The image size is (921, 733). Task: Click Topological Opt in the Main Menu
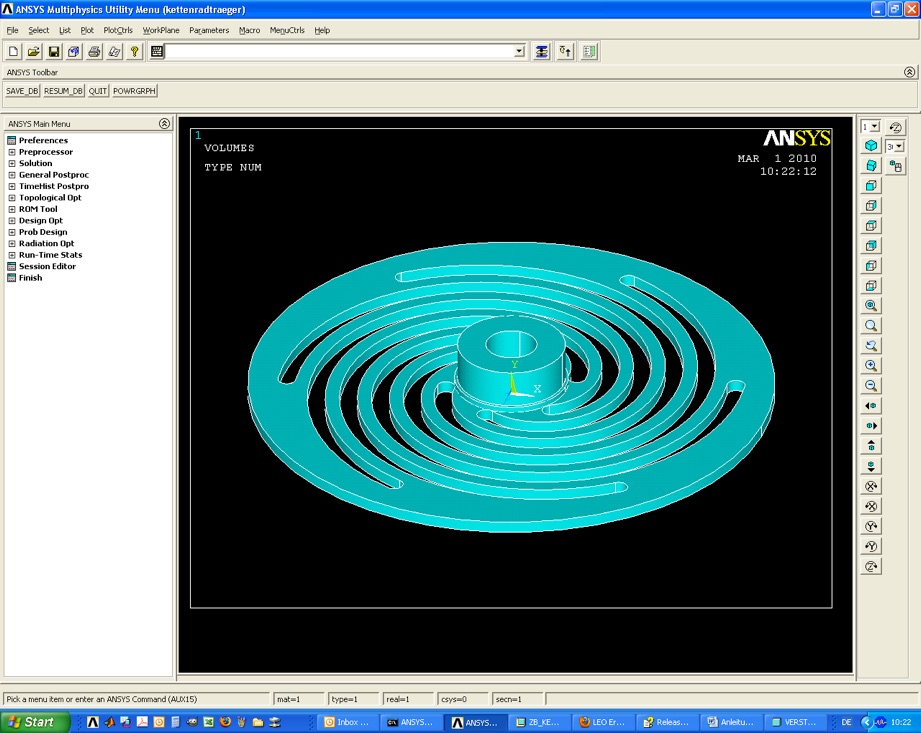[x=50, y=197]
